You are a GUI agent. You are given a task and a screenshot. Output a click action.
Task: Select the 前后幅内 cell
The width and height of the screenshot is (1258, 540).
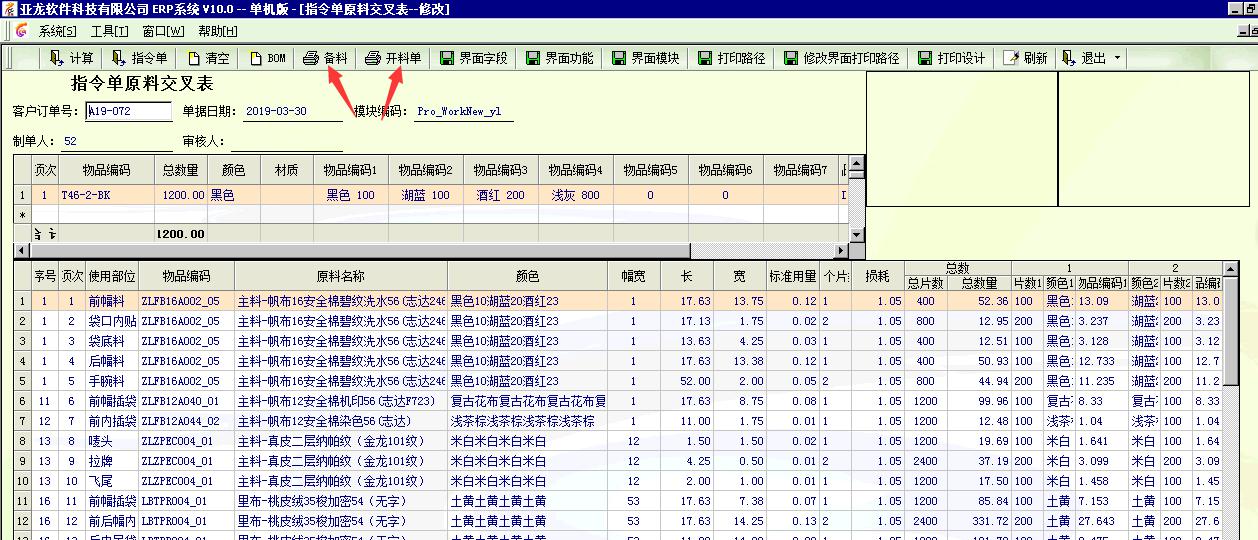pos(112,521)
